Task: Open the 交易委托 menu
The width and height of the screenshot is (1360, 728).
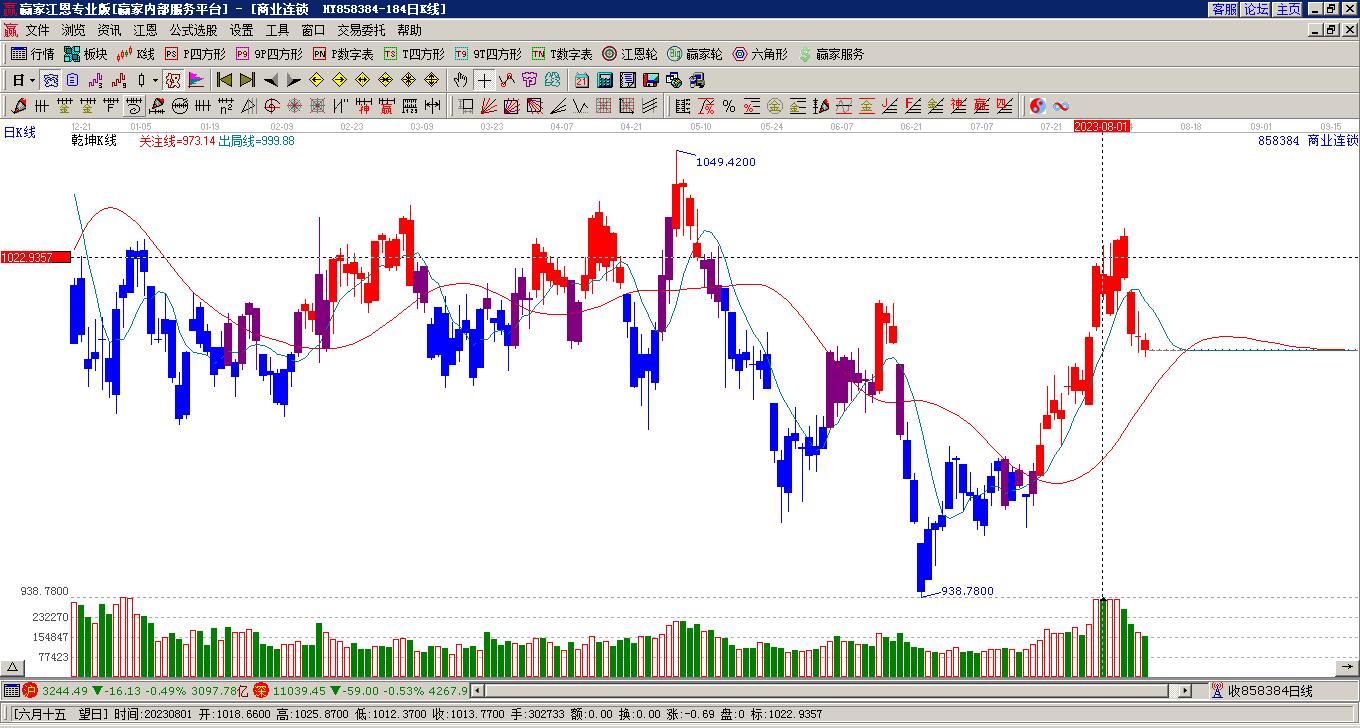Action: coord(361,30)
